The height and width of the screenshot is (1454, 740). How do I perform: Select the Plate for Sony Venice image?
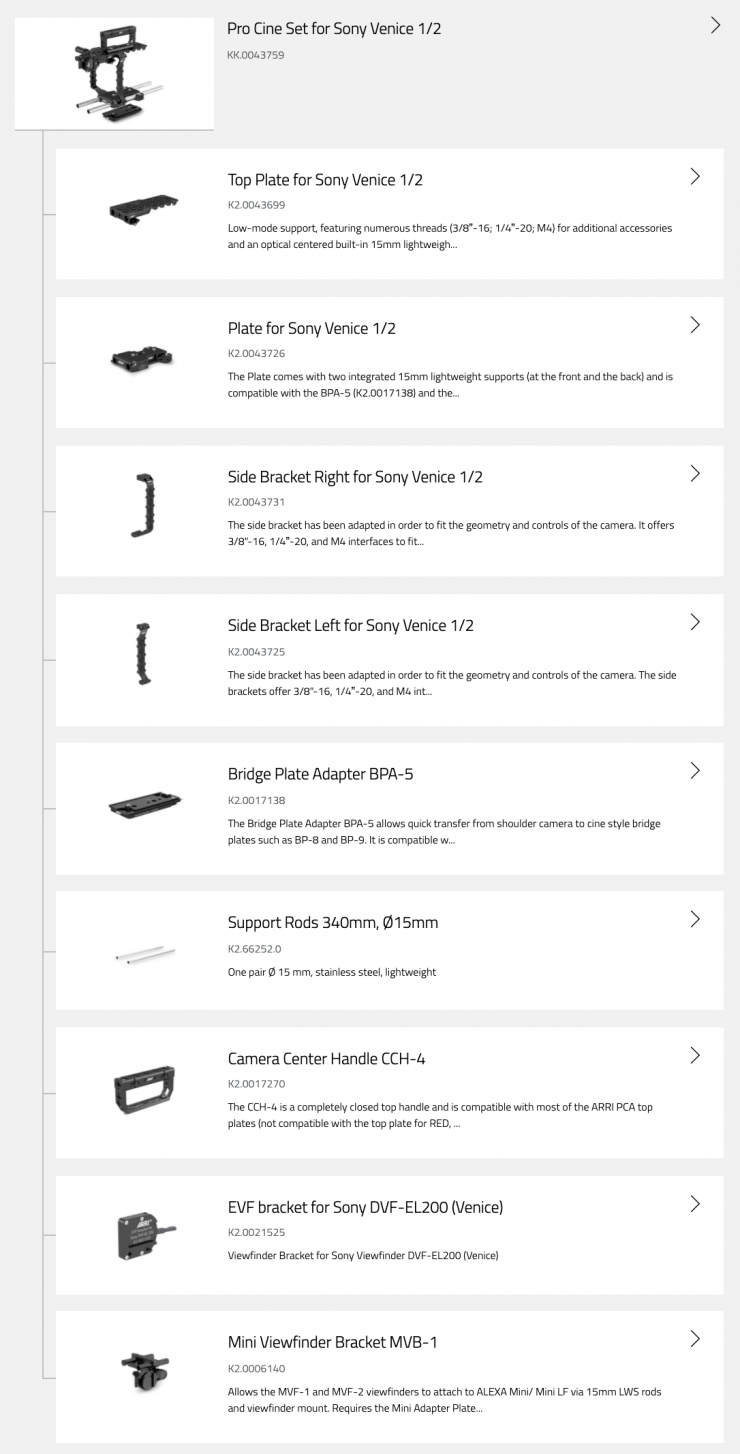(x=144, y=359)
